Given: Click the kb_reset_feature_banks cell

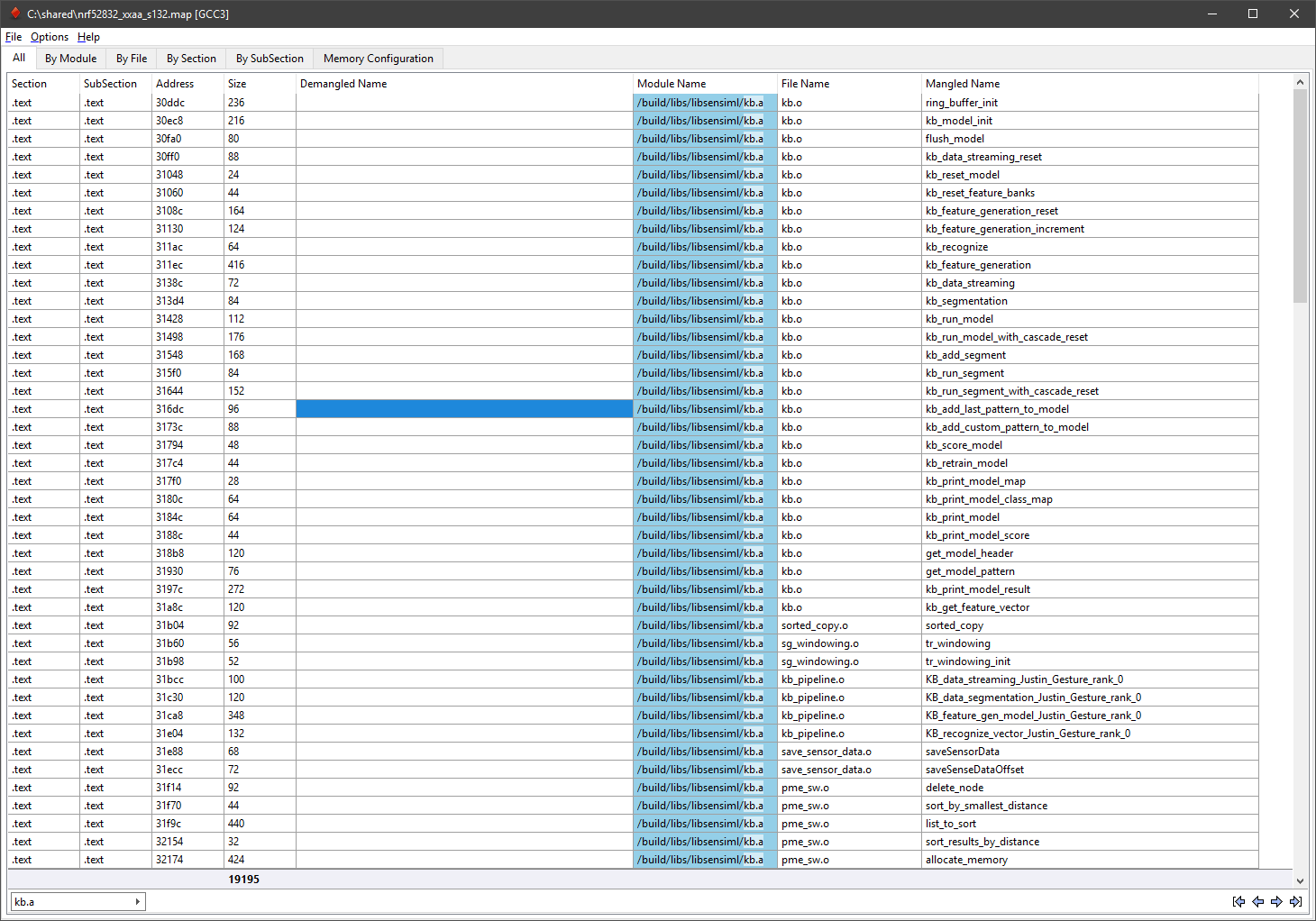Looking at the screenshot, I should pyautogui.click(x=1090, y=193).
